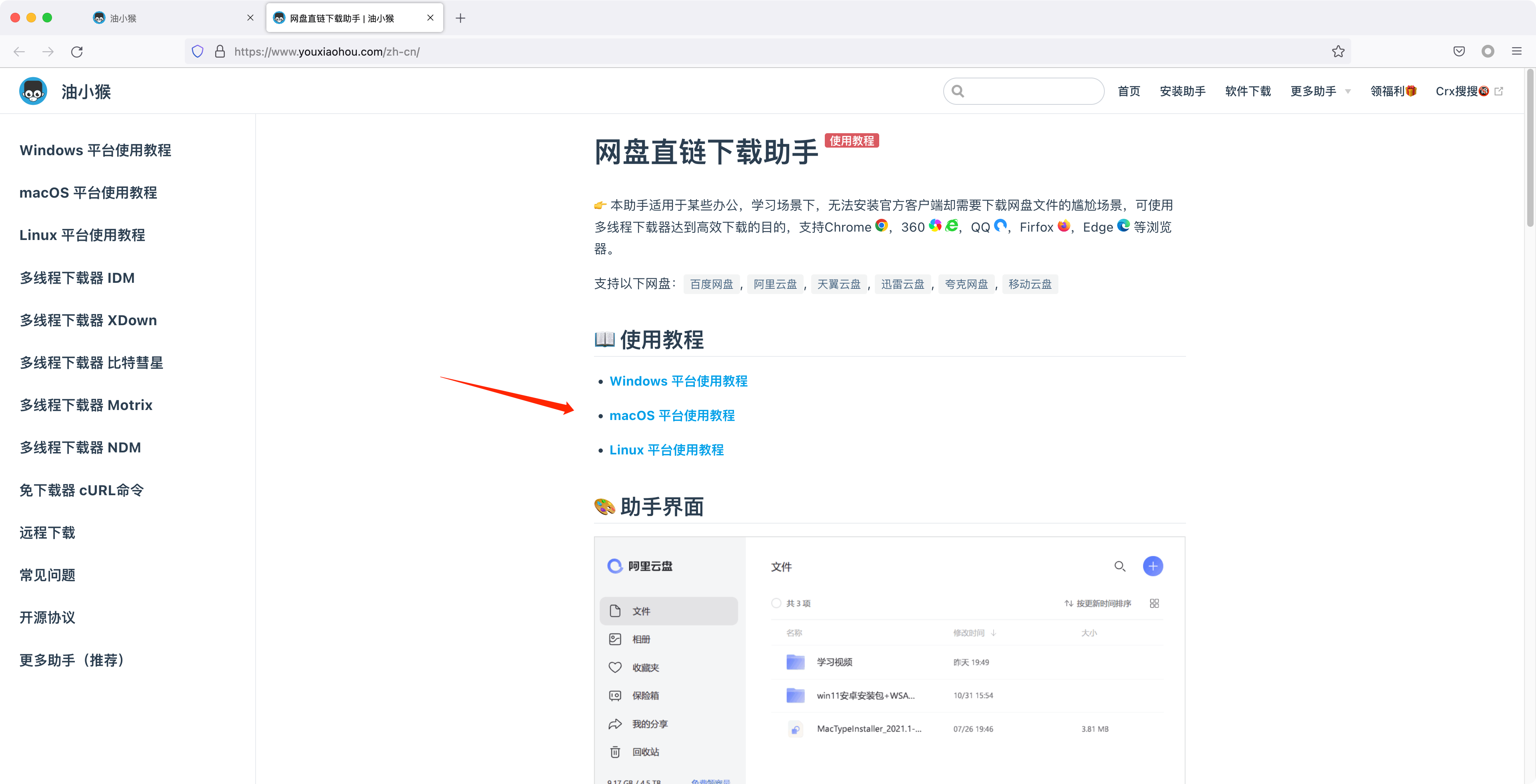Click the 夸克网盘 tag

(x=966, y=284)
